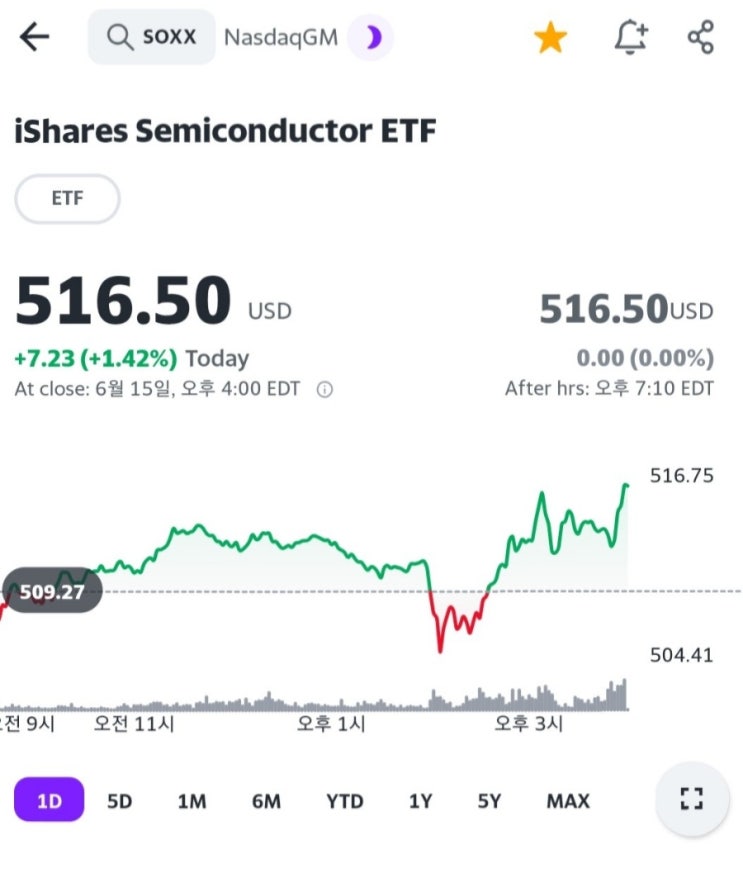The height and width of the screenshot is (873, 743).
Task: Select the 1D chart range
Action: point(48,801)
